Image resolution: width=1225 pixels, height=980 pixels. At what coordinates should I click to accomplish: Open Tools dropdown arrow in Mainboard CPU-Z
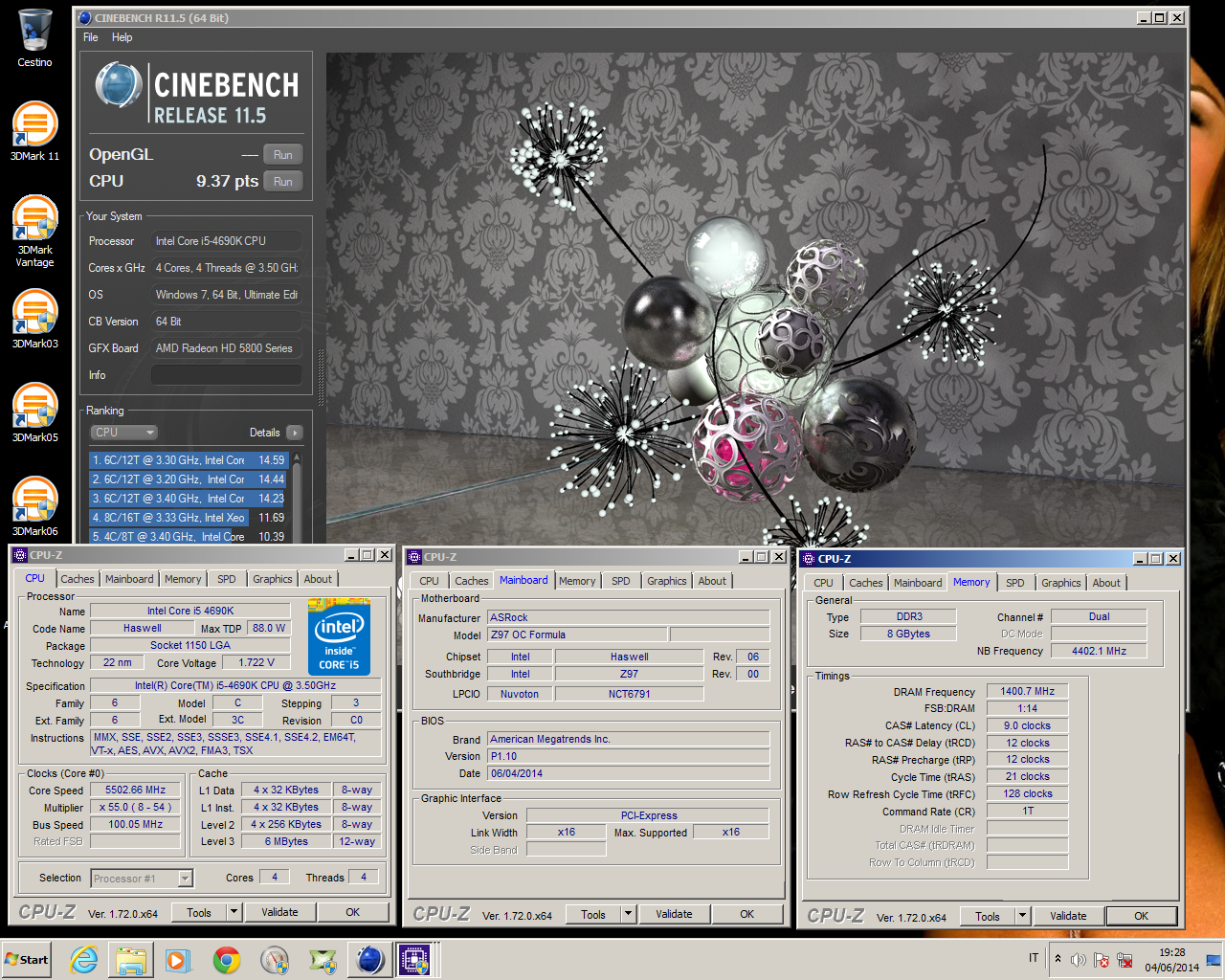pos(628,914)
